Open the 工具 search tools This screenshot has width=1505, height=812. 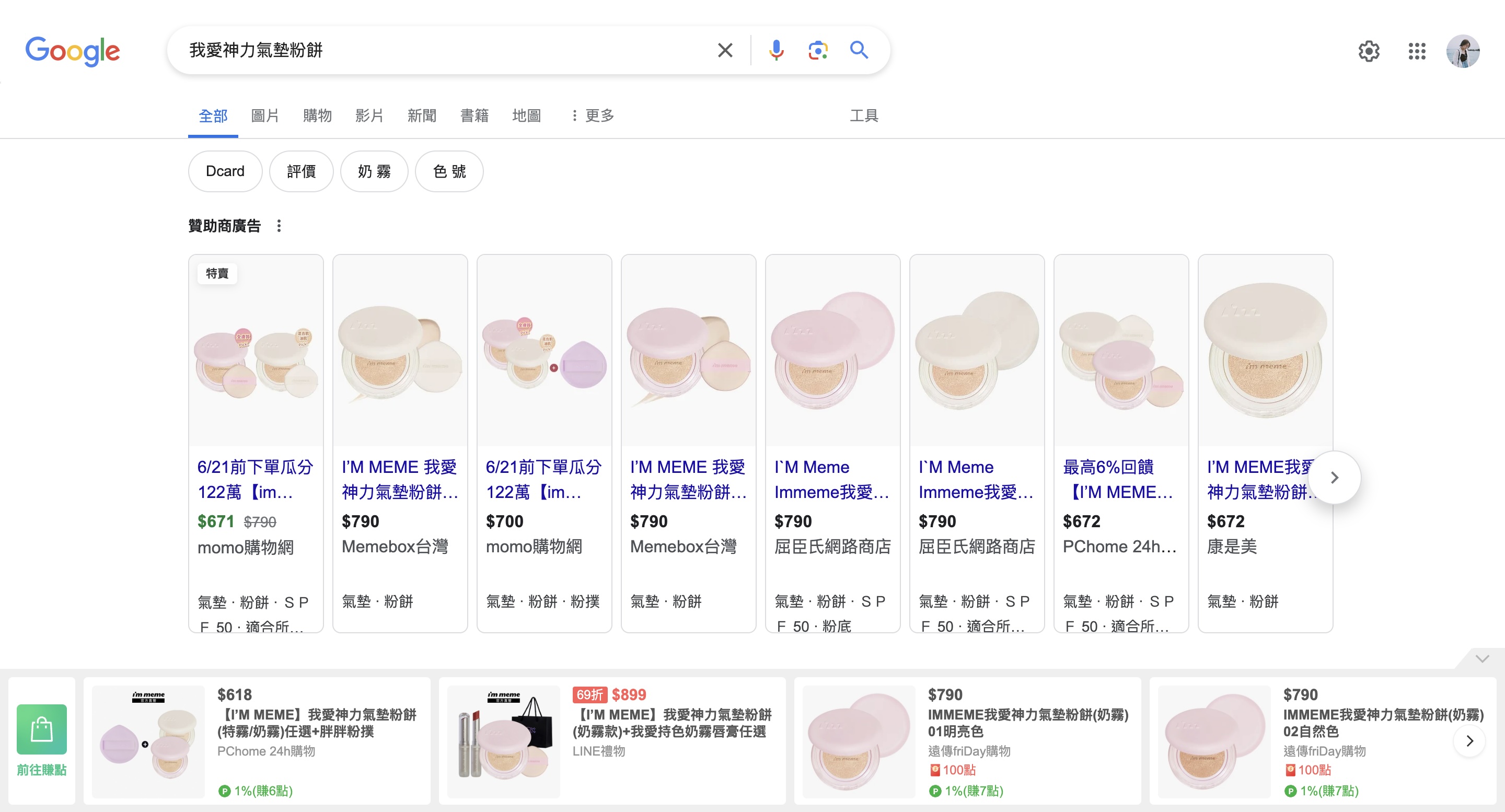click(x=863, y=115)
